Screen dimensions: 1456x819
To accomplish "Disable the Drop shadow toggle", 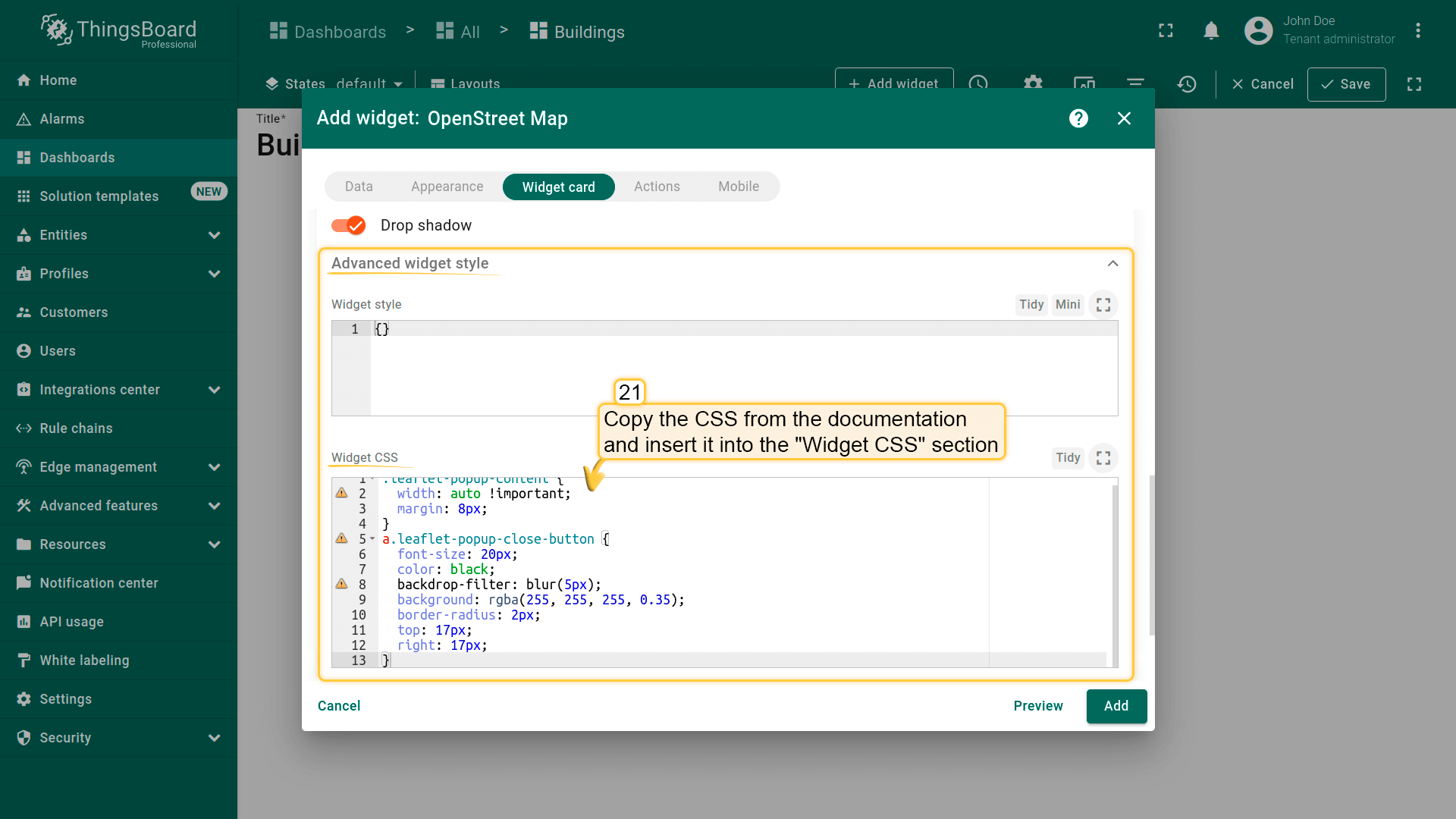I will (348, 225).
